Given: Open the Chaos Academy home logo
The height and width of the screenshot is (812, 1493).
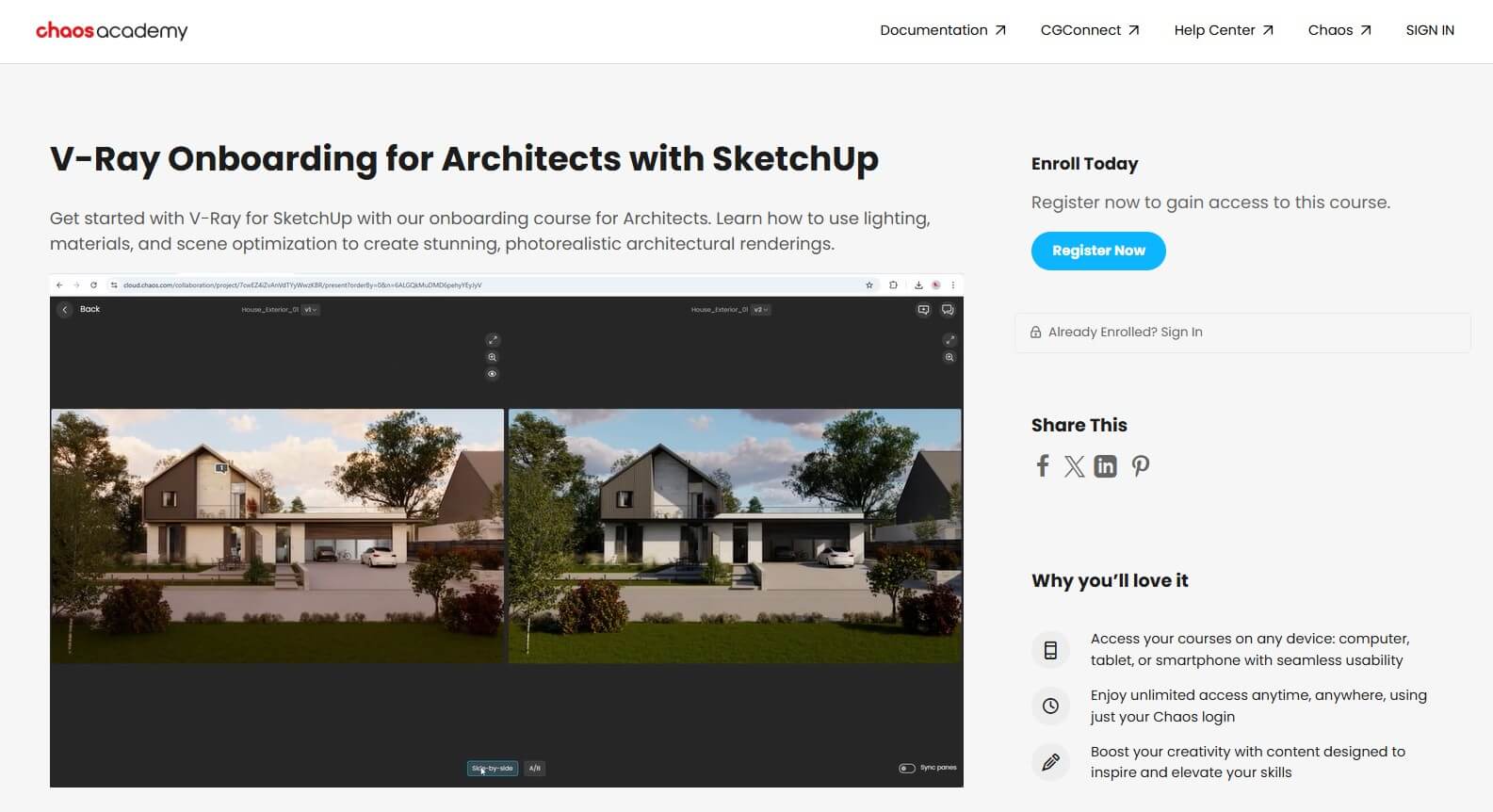Looking at the screenshot, I should click(111, 31).
